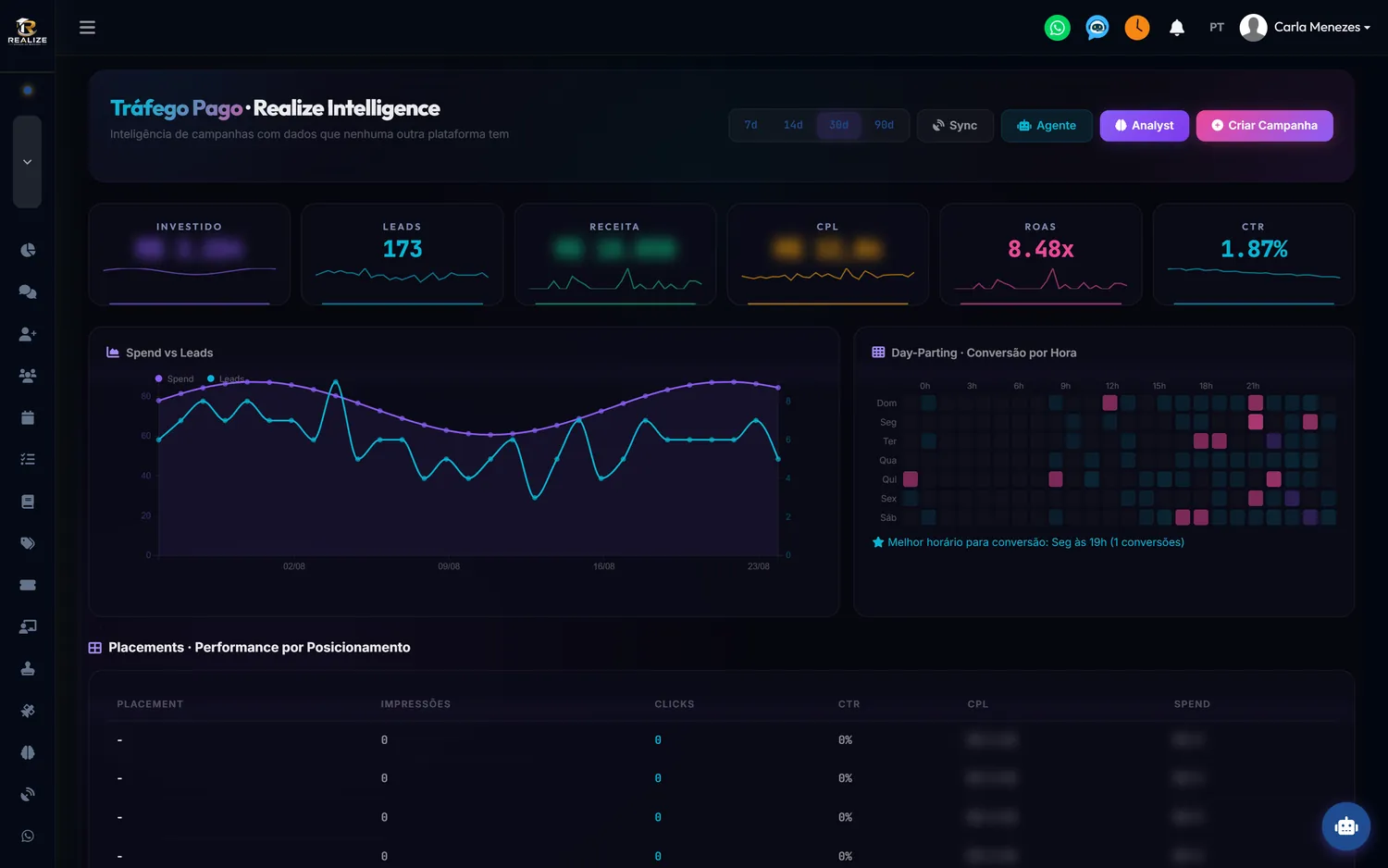Viewport: 1388px width, 868px height.
Task: Open the calendar icon in sidebar
Action: (x=28, y=417)
